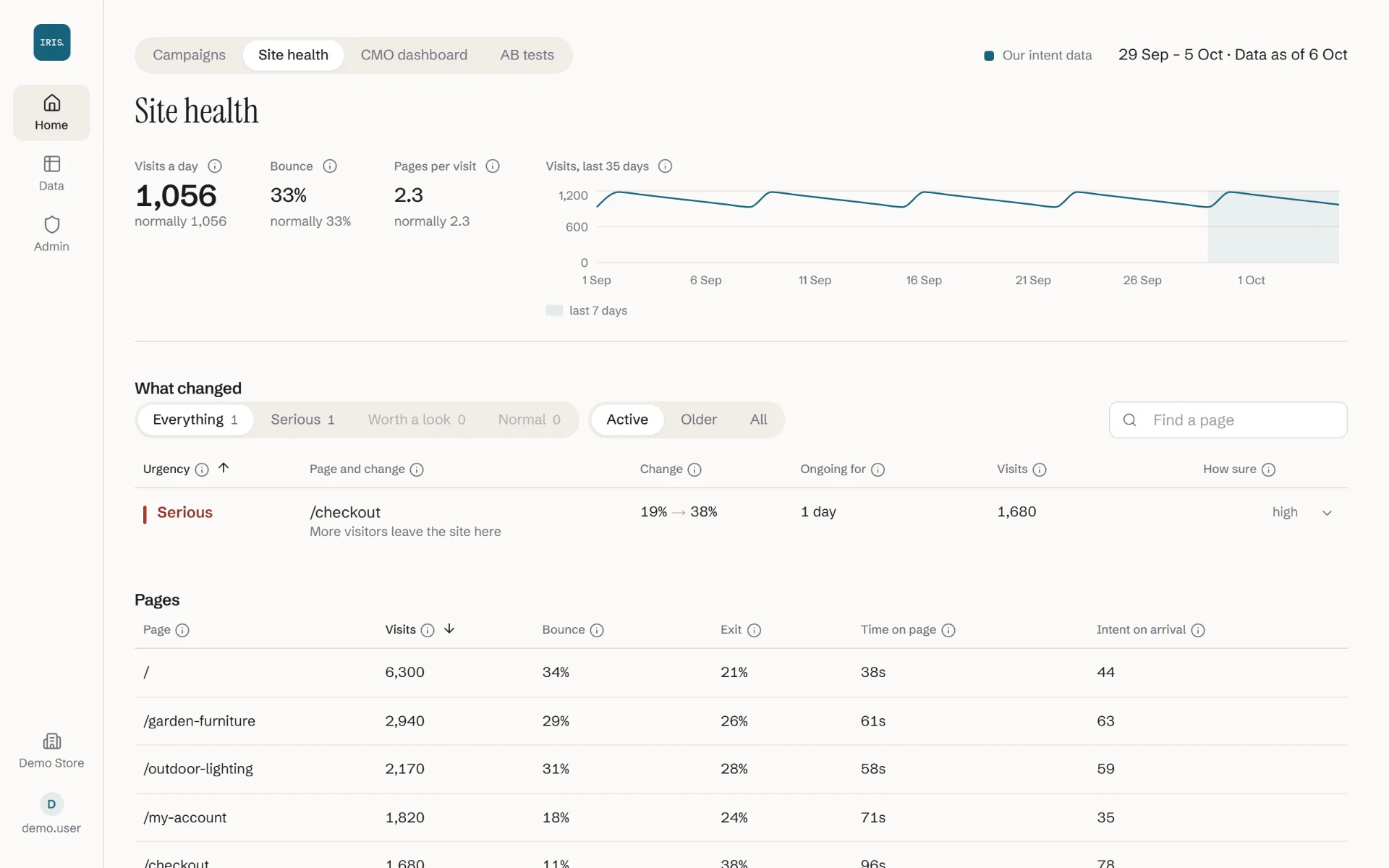This screenshot has width=1389, height=868.
Task: Open the /garden-furniture page row
Action: coord(741,721)
